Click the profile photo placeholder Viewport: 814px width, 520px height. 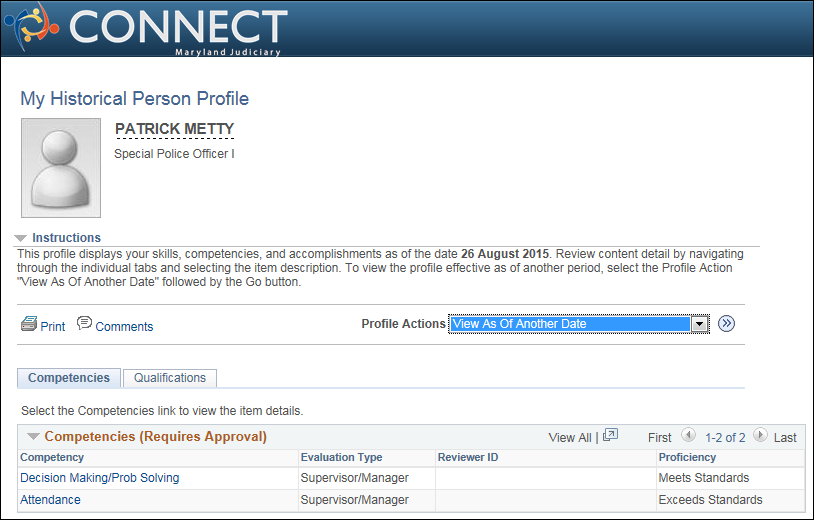point(61,168)
